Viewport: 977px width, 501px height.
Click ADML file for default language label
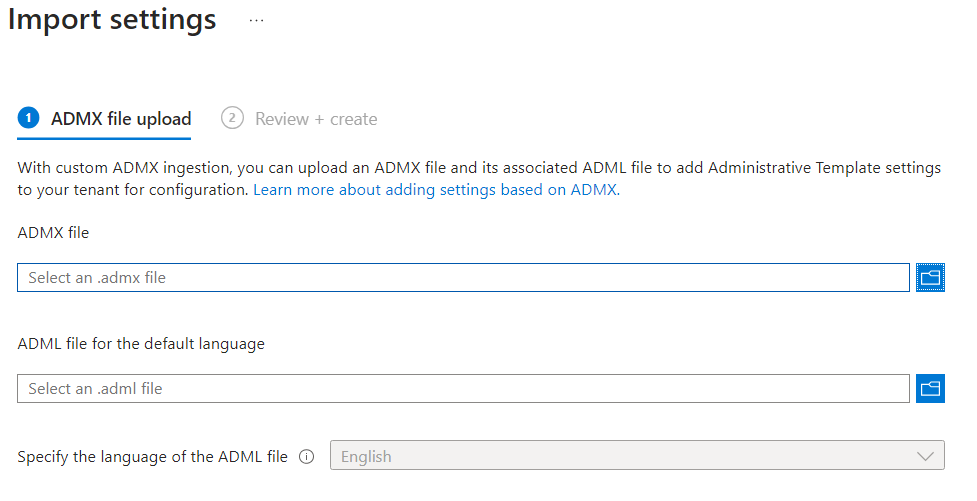click(x=141, y=344)
